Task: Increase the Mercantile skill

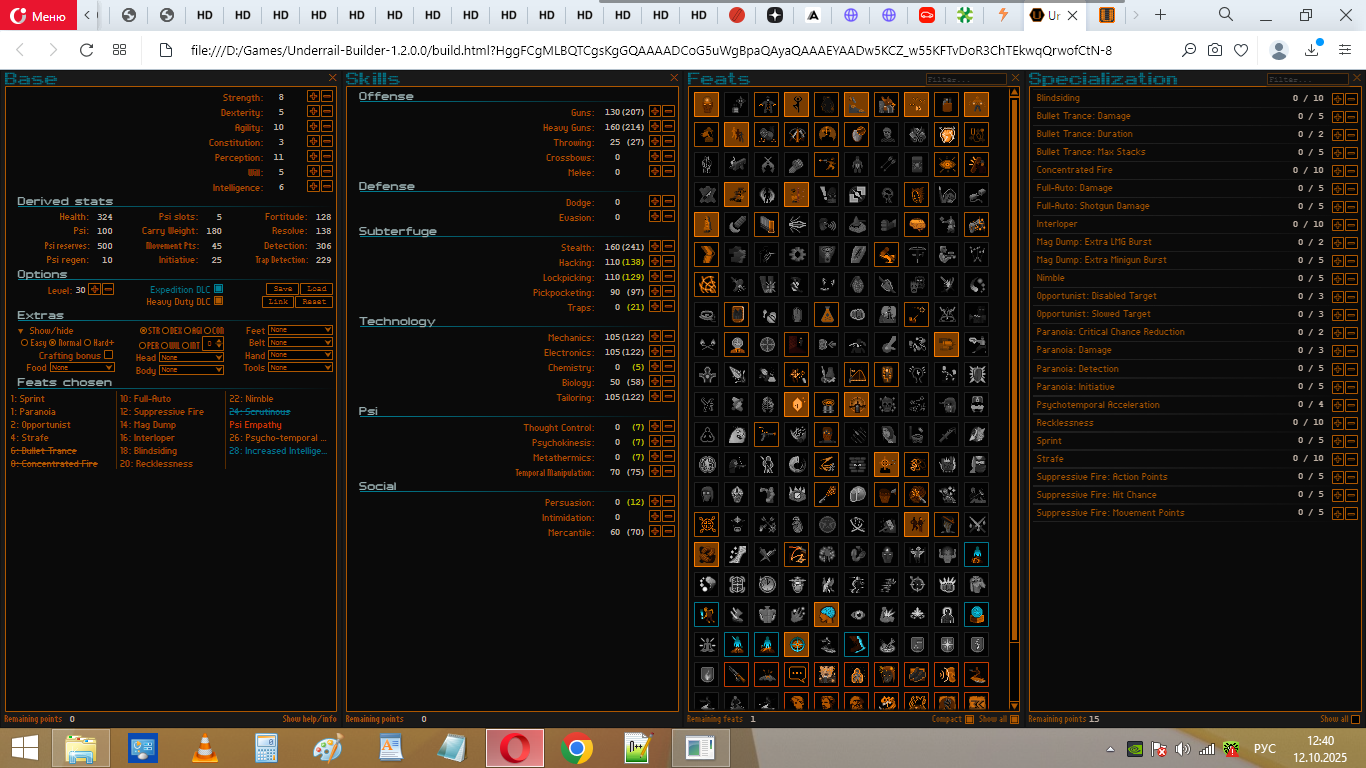Action: click(x=655, y=532)
